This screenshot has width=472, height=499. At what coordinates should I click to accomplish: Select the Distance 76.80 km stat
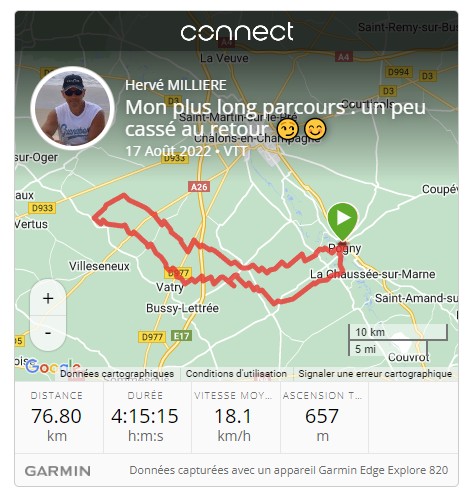pos(57,419)
